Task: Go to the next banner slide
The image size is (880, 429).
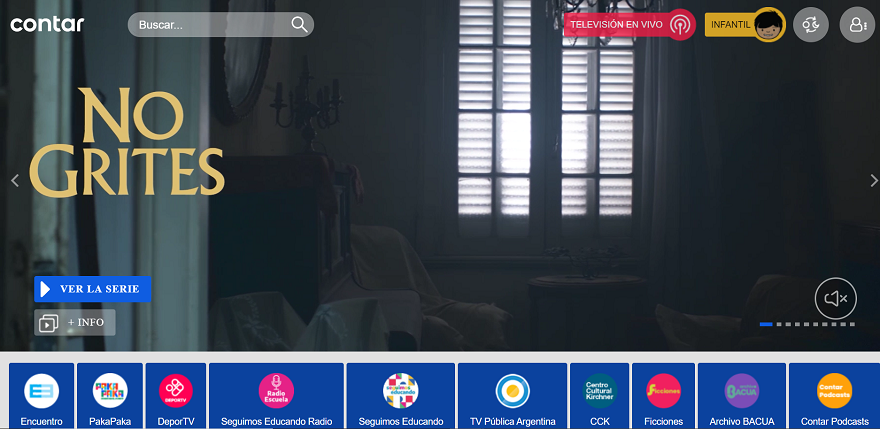Action: 873,181
